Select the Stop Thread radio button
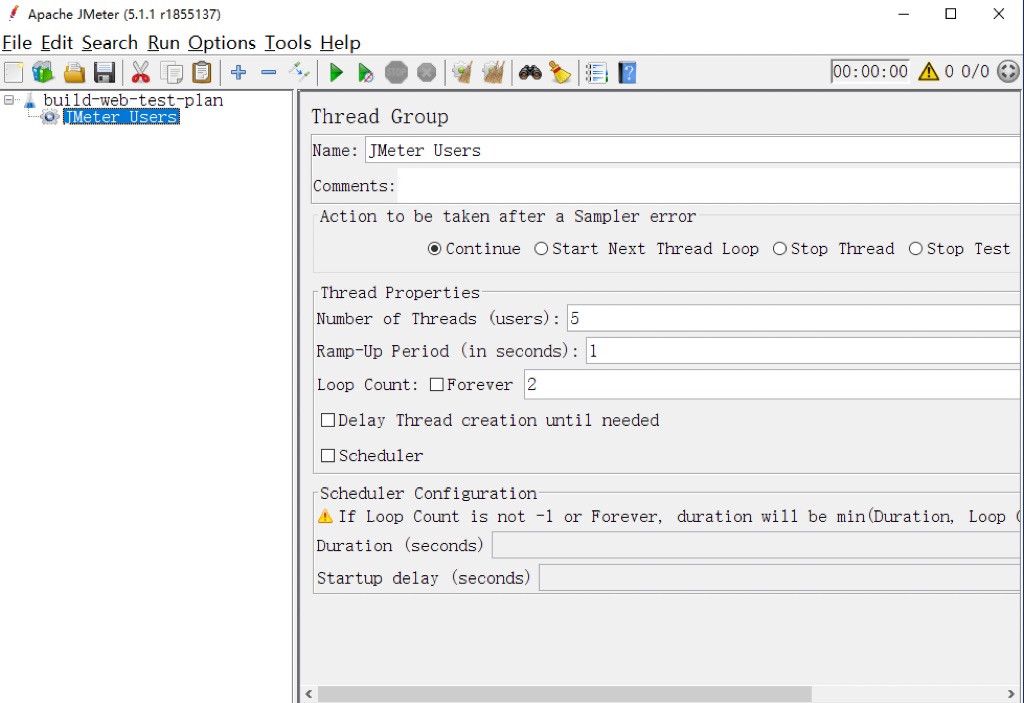The width and height of the screenshot is (1024, 703). point(779,249)
